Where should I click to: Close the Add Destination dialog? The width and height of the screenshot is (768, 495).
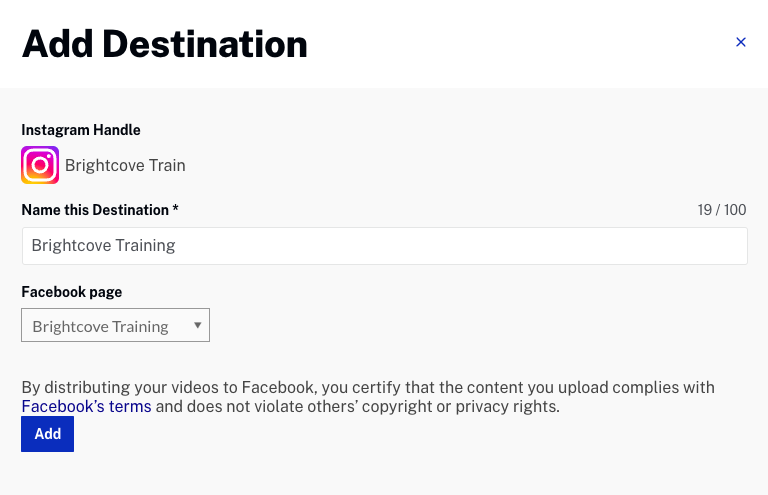coord(741,42)
